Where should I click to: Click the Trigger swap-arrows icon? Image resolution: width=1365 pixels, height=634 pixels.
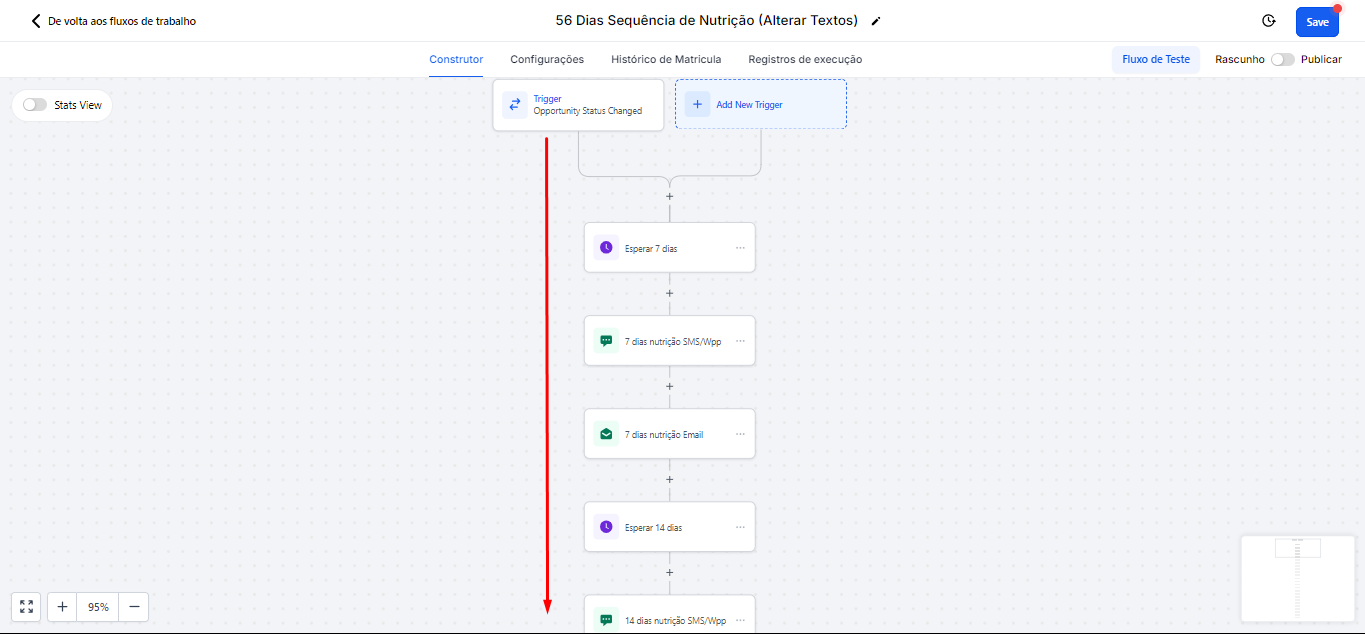515,105
